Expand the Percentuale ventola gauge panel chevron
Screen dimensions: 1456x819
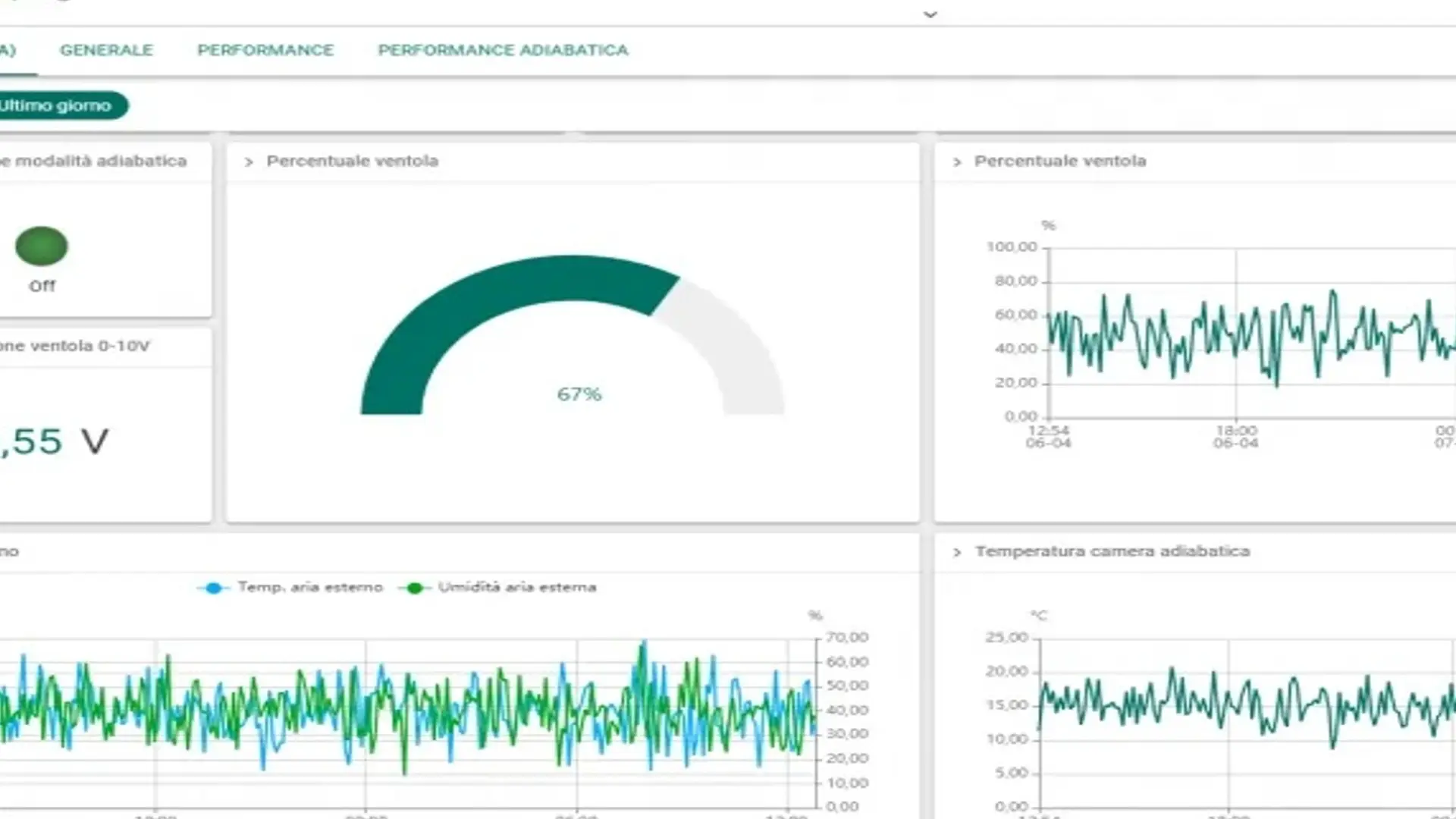(x=249, y=162)
